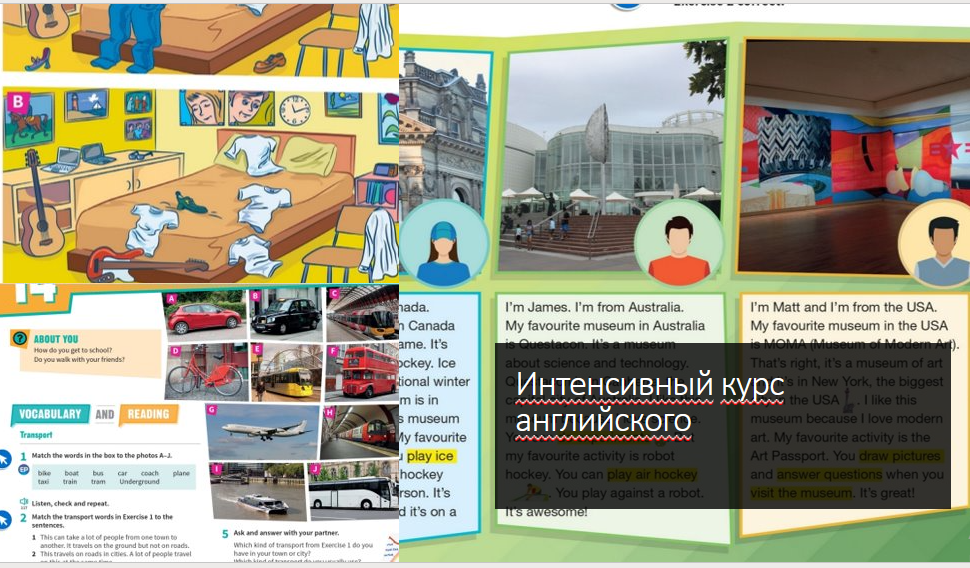Click 'Ask and answer with your partner.' instruction

pyautogui.click(x=286, y=533)
